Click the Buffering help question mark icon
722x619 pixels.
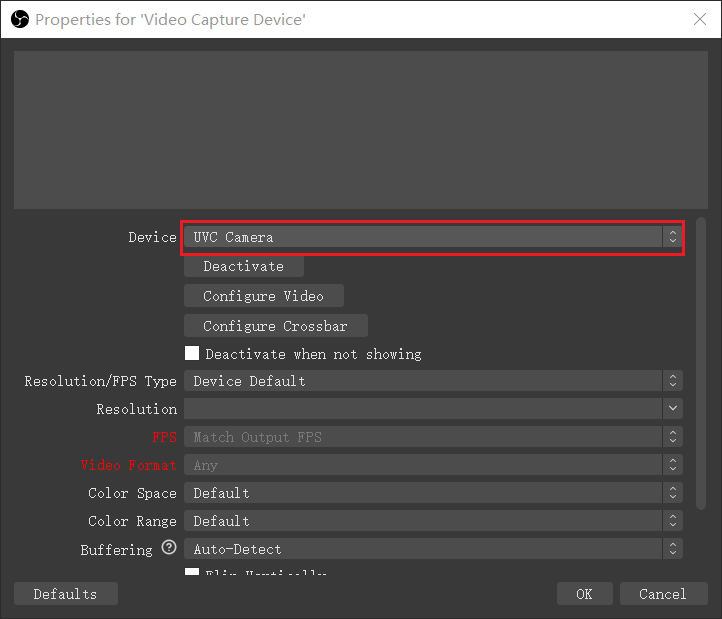tap(169, 549)
